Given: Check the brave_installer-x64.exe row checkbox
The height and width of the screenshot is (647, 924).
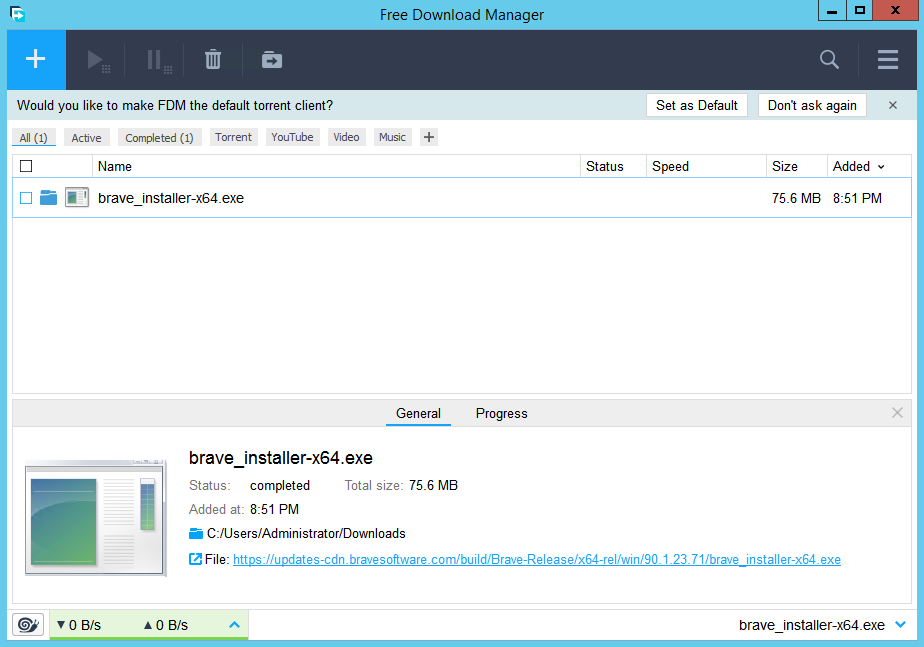Looking at the screenshot, I should 26,198.
